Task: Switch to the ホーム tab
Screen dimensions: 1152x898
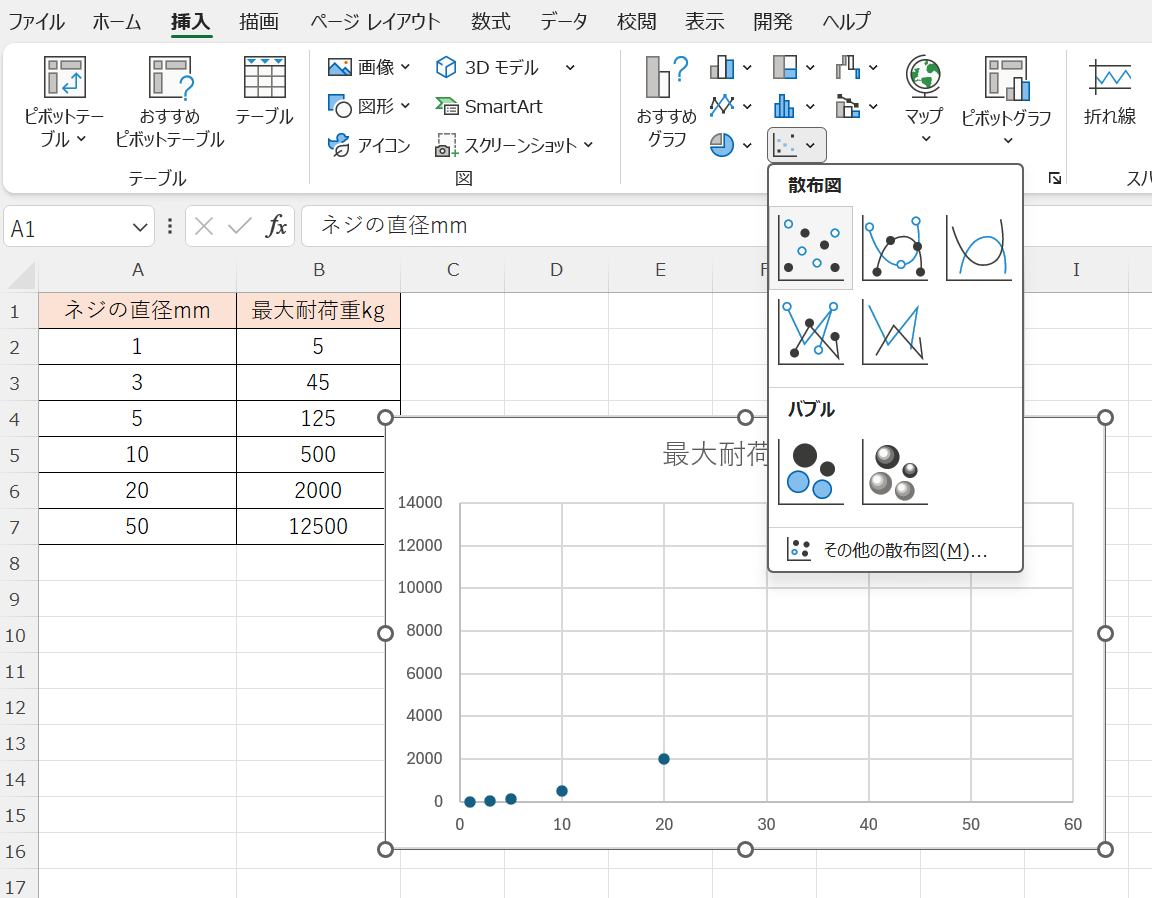Action: pyautogui.click(x=117, y=21)
